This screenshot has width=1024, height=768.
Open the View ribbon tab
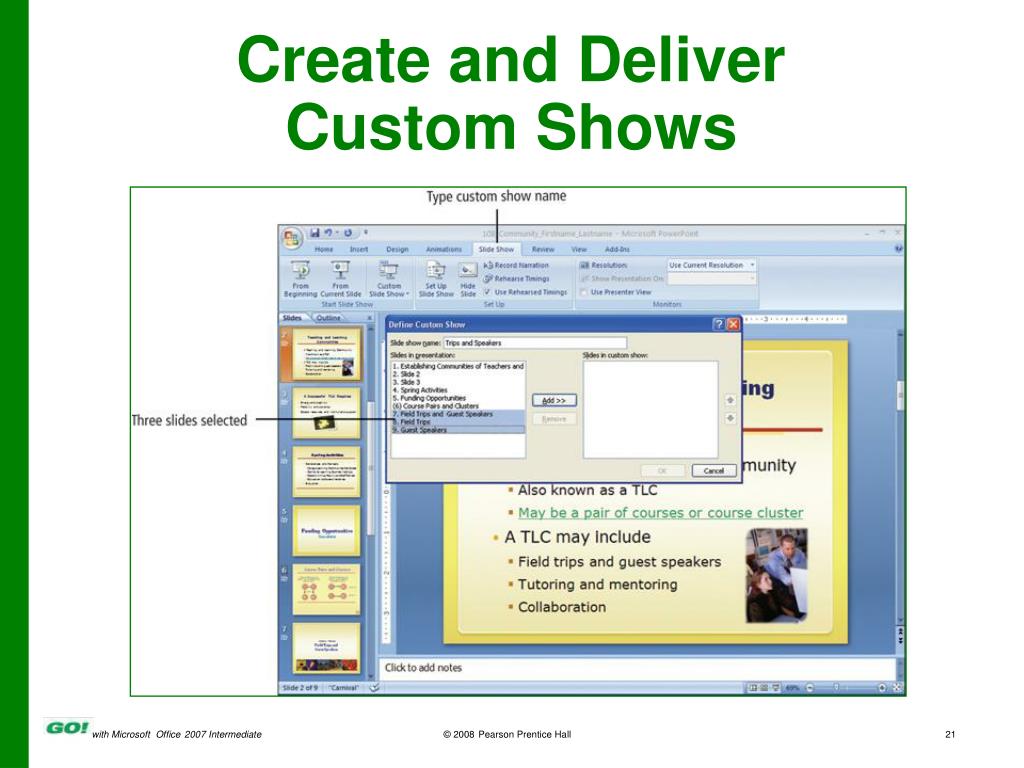(x=579, y=249)
